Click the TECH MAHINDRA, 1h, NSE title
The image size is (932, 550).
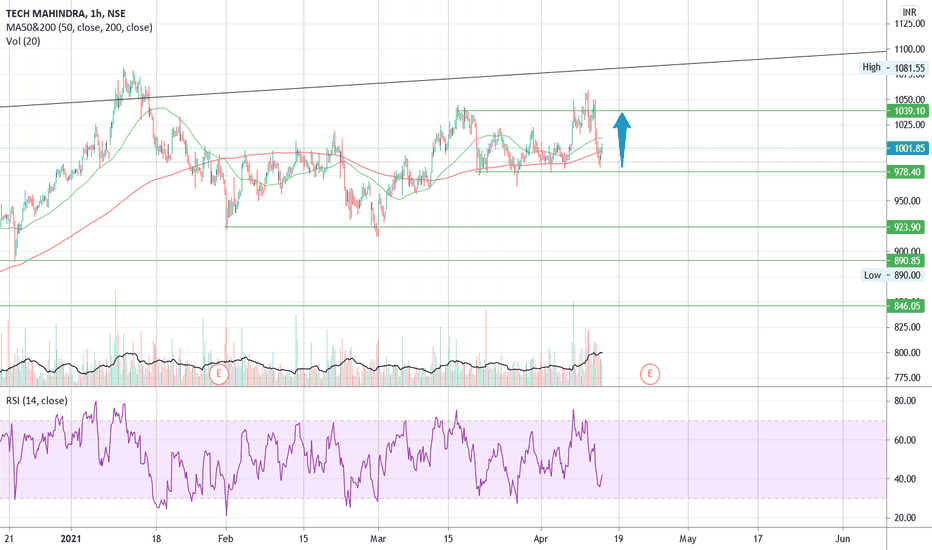(x=66, y=13)
